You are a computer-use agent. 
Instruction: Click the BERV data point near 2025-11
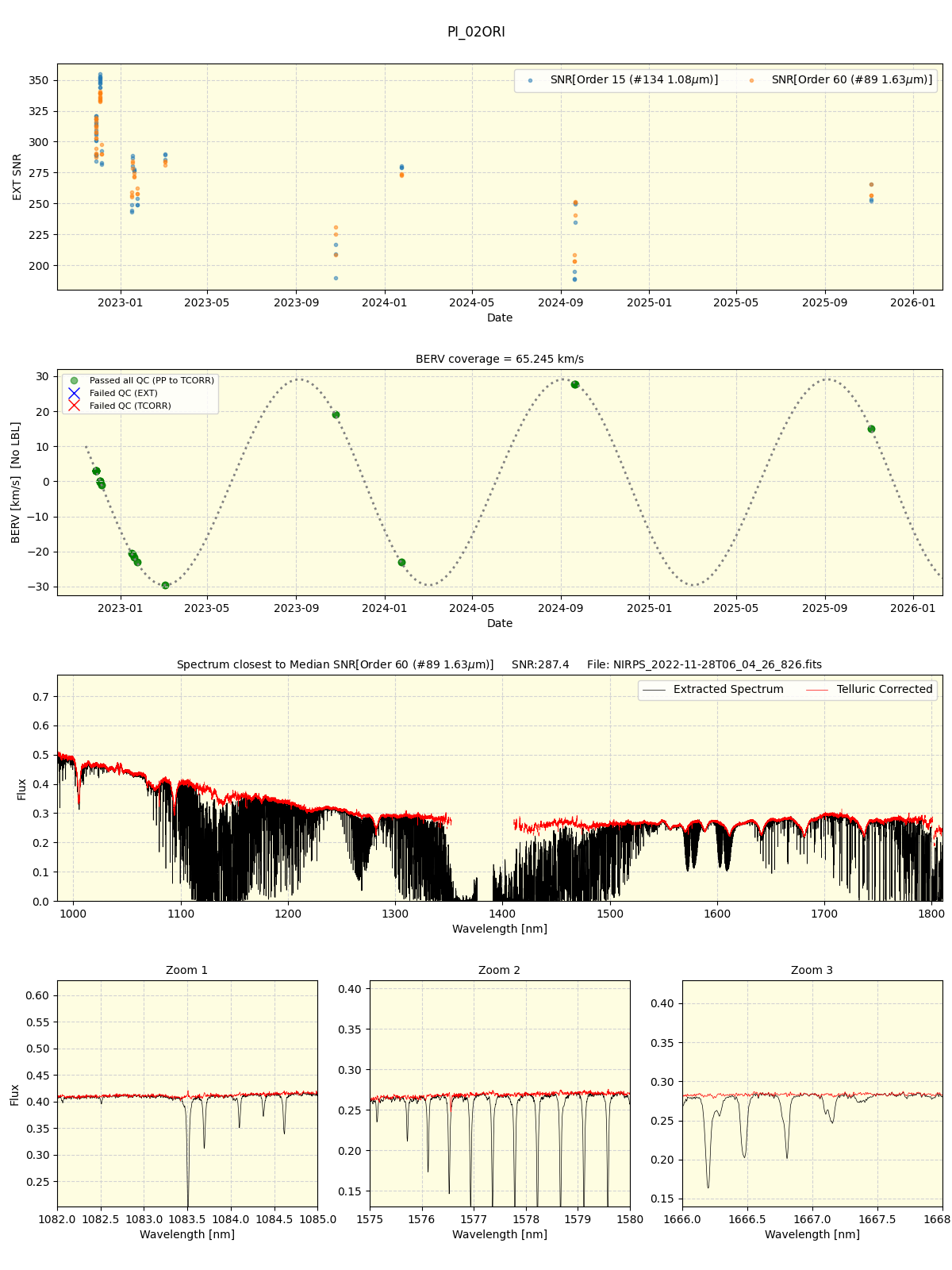(x=871, y=429)
